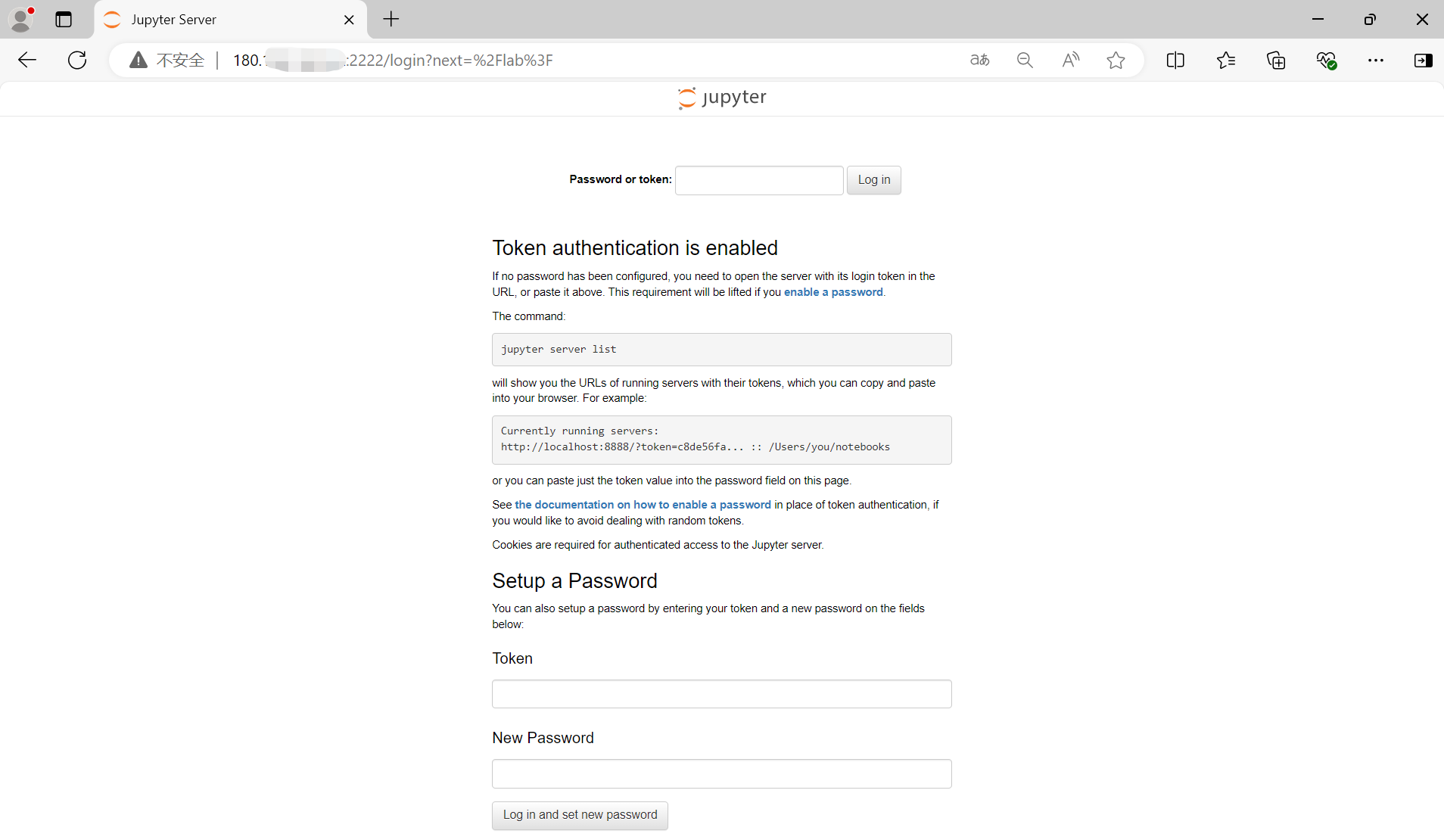Focus the New Password field
The width and height of the screenshot is (1444, 840).
tap(721, 773)
